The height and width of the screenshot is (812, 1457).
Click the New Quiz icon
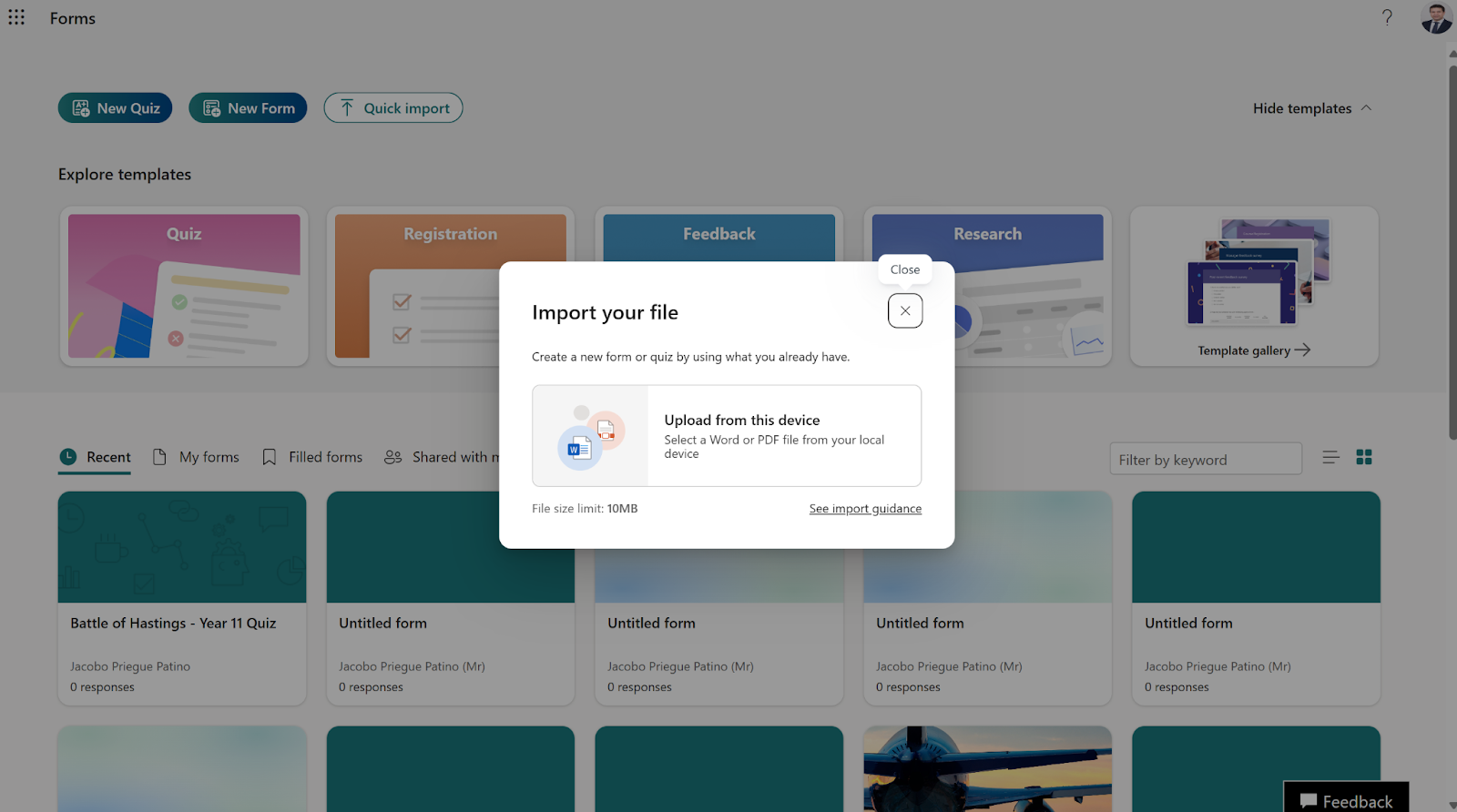81,108
